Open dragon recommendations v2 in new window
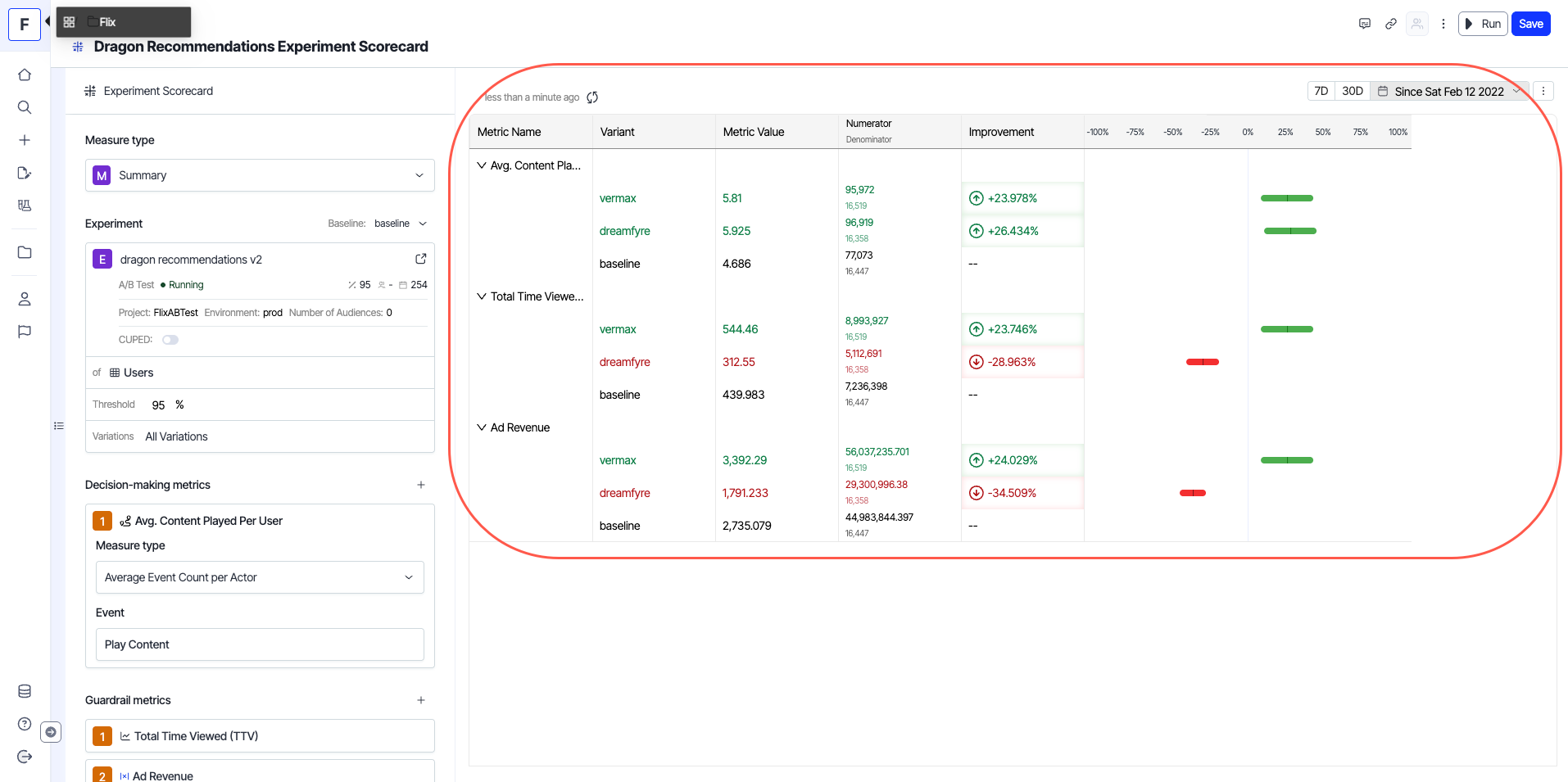Screen dimensions: 1568x782 pos(421,259)
